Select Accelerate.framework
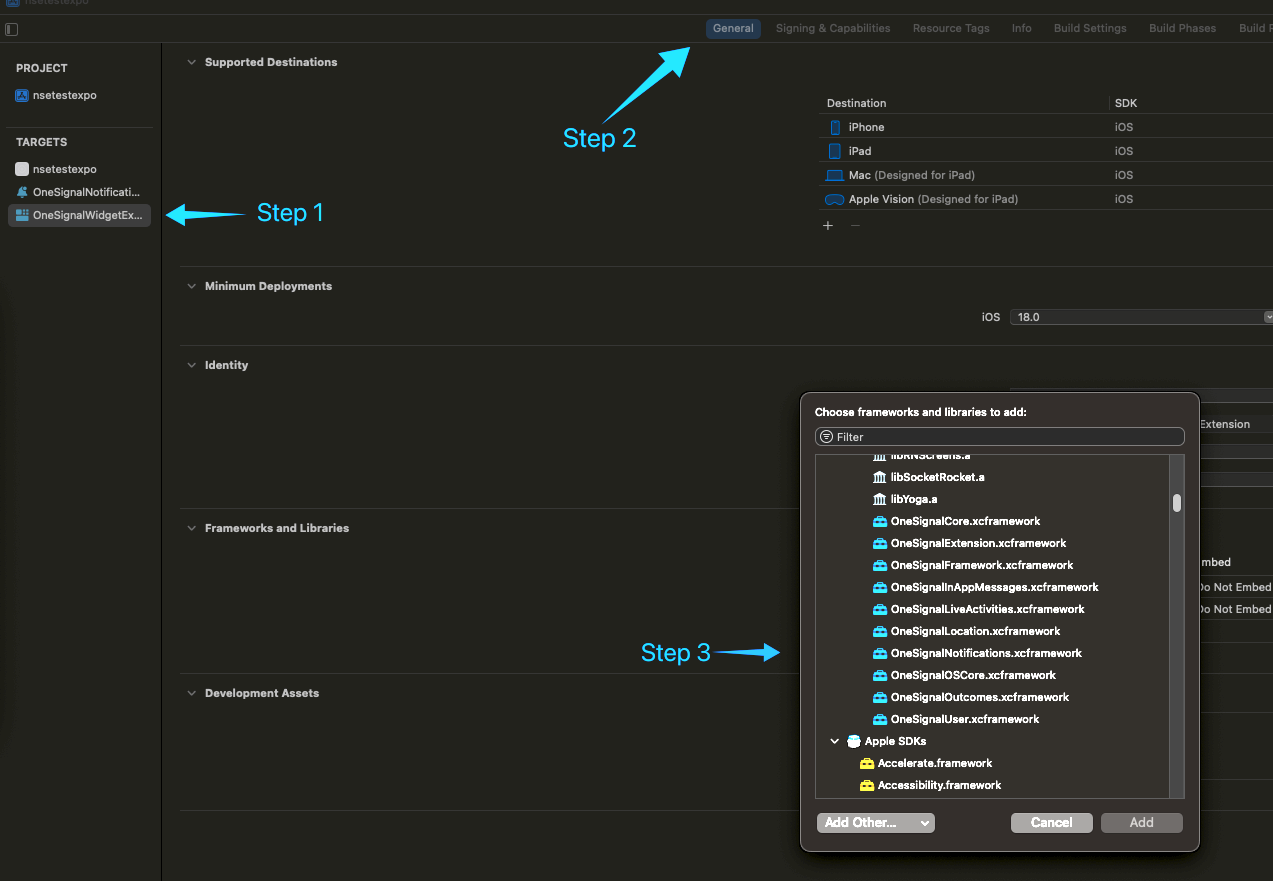 point(935,763)
